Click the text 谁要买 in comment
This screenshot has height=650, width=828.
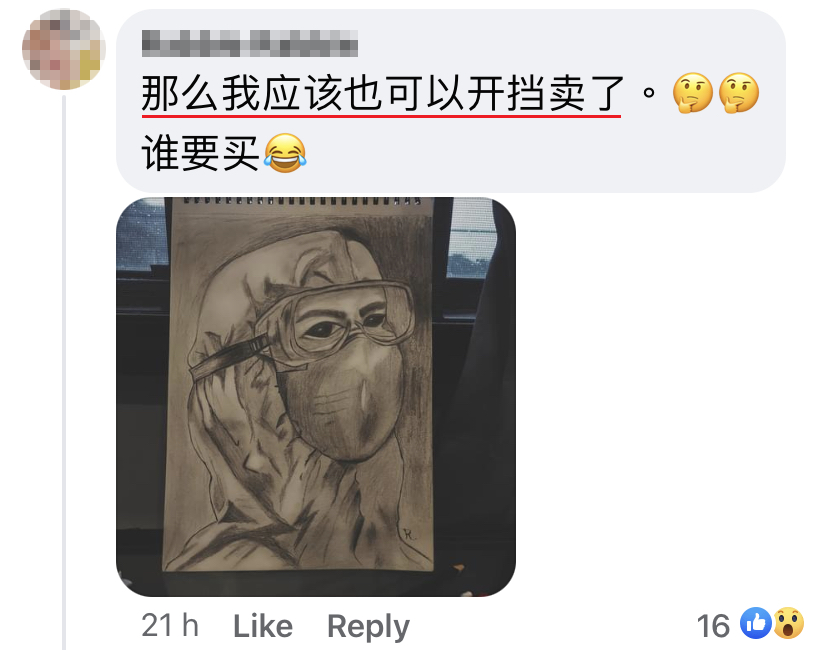(x=201, y=153)
